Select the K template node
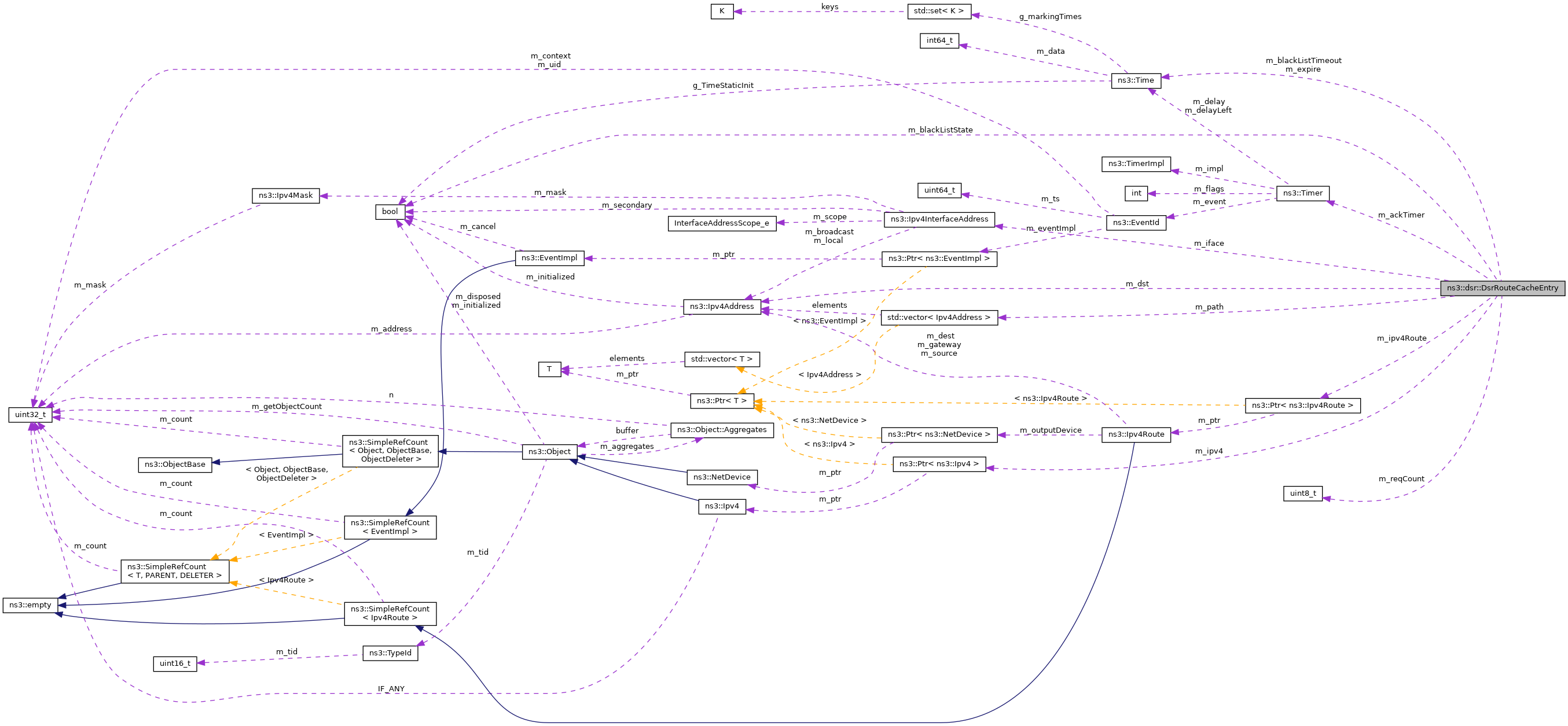The width and height of the screenshot is (1568, 726). (x=722, y=11)
